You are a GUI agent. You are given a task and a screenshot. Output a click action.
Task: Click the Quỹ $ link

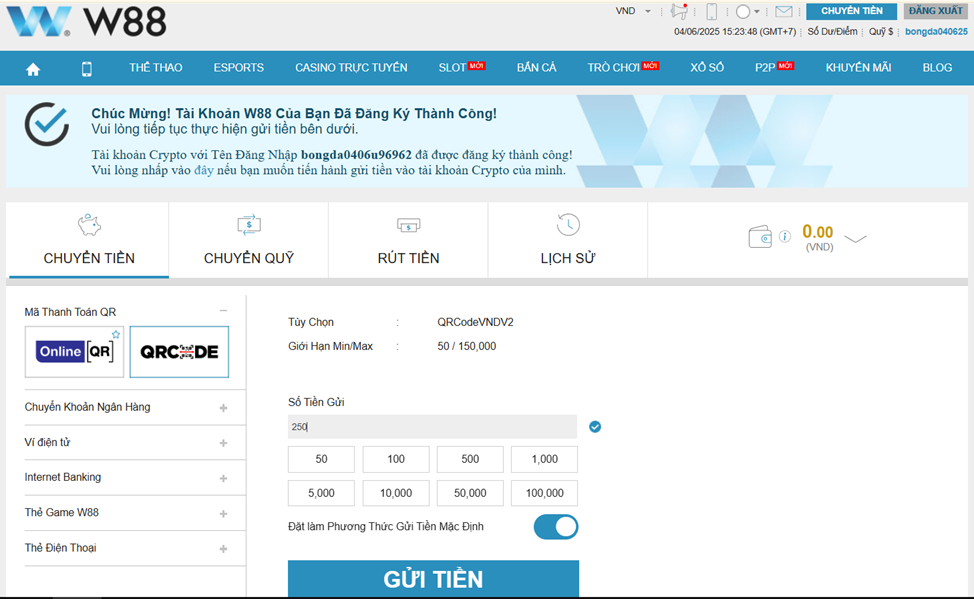point(881,32)
